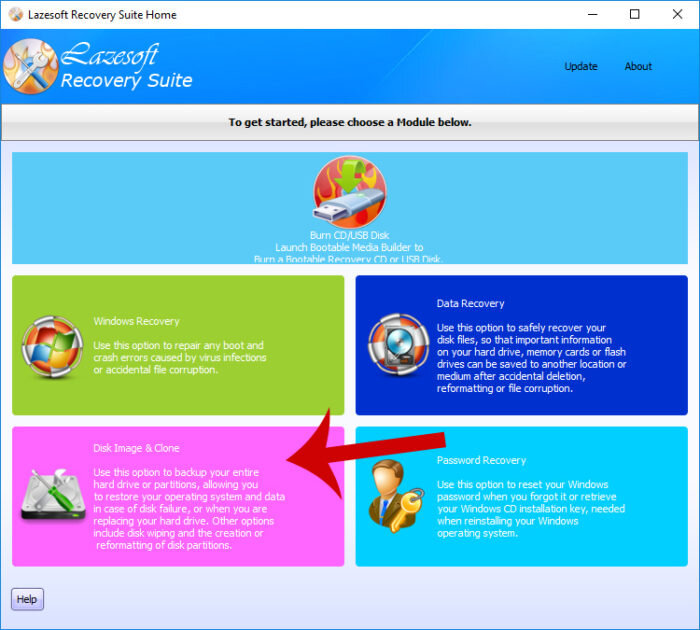Choose the Password Recovery title

coord(481,460)
